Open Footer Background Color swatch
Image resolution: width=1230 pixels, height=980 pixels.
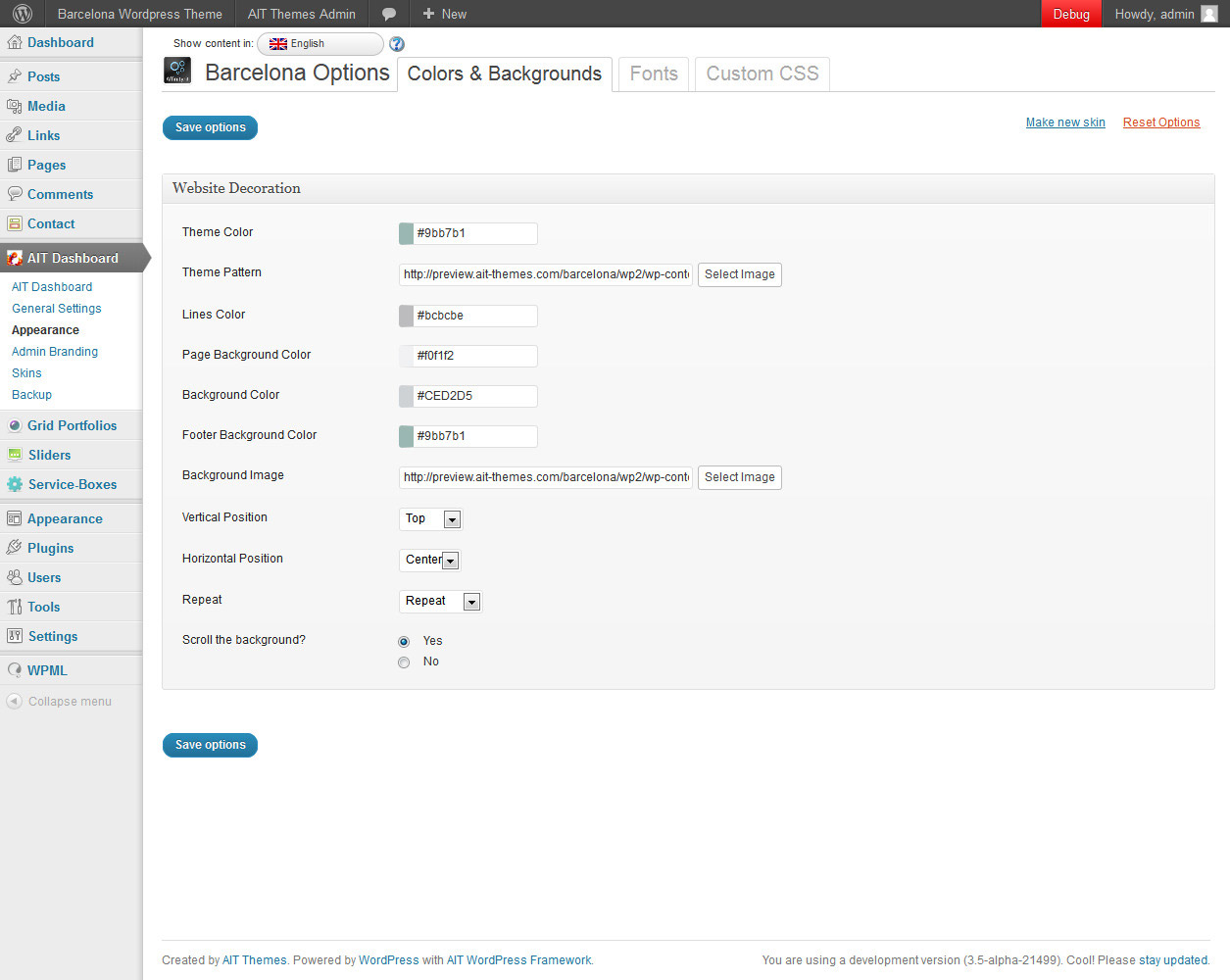point(406,436)
